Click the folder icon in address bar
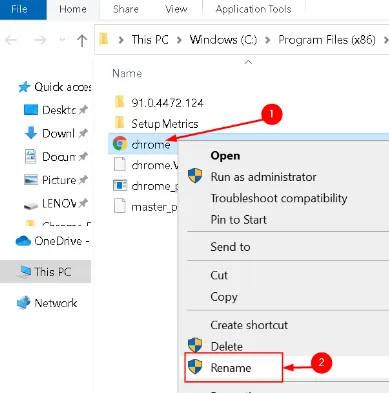The height and width of the screenshot is (393, 389). [104, 40]
